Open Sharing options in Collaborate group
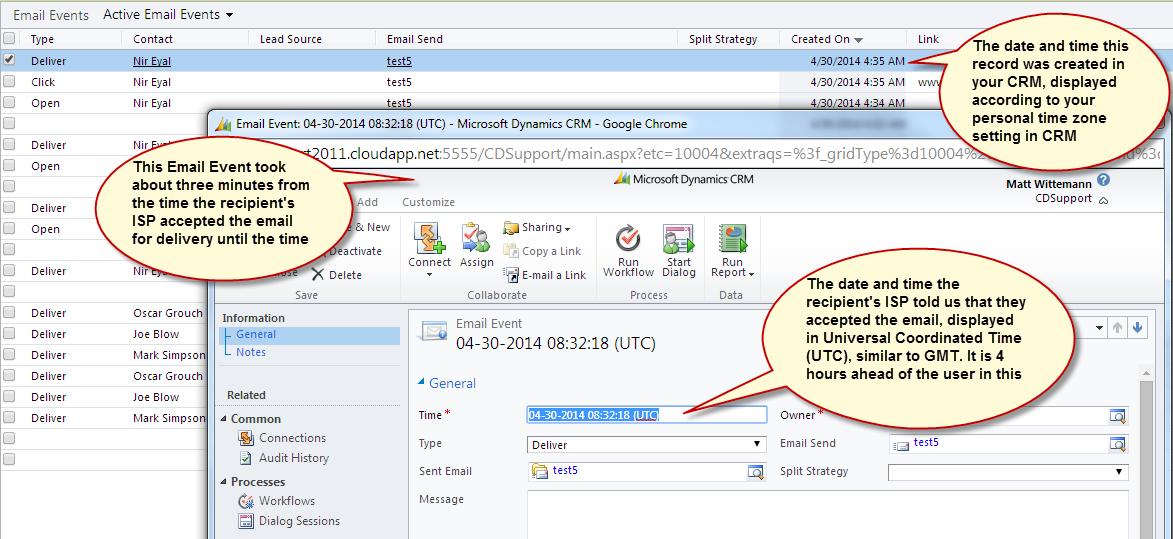The width and height of the screenshot is (1173, 539). pos(536,227)
